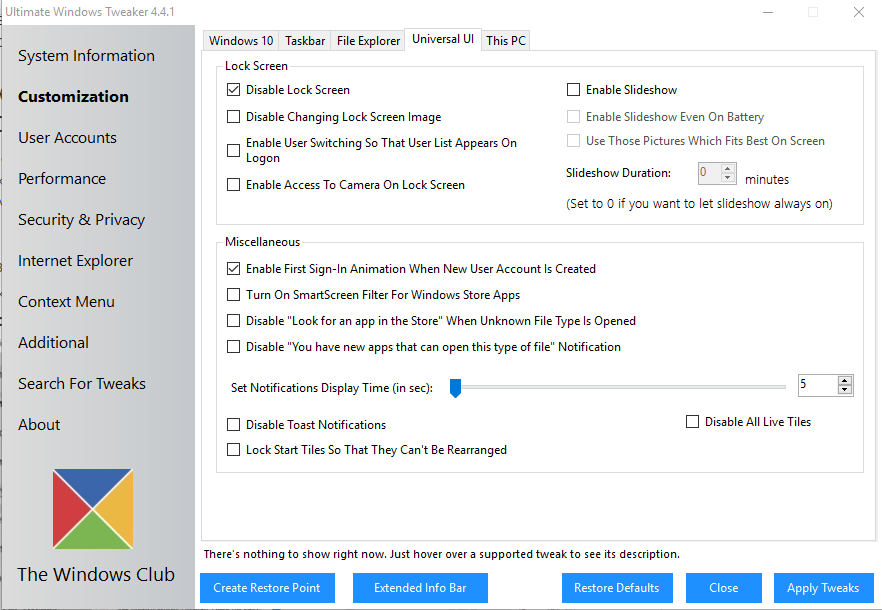Turn On SmartScreen Filter for Store Apps
The image size is (882, 610).
point(233,294)
